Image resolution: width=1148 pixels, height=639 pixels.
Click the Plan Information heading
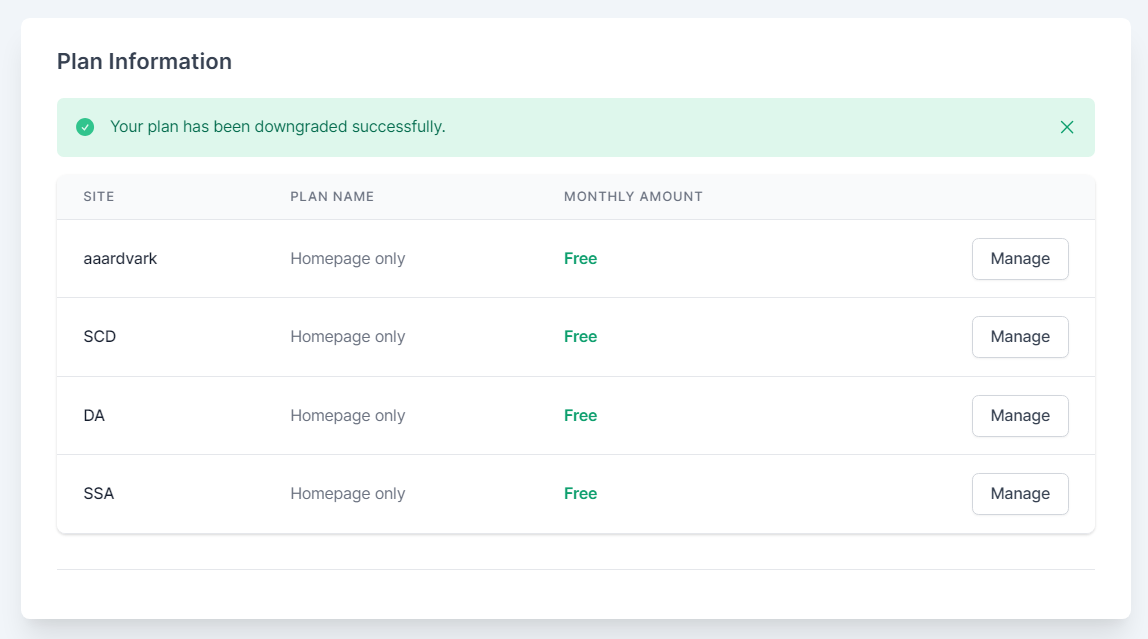(144, 62)
